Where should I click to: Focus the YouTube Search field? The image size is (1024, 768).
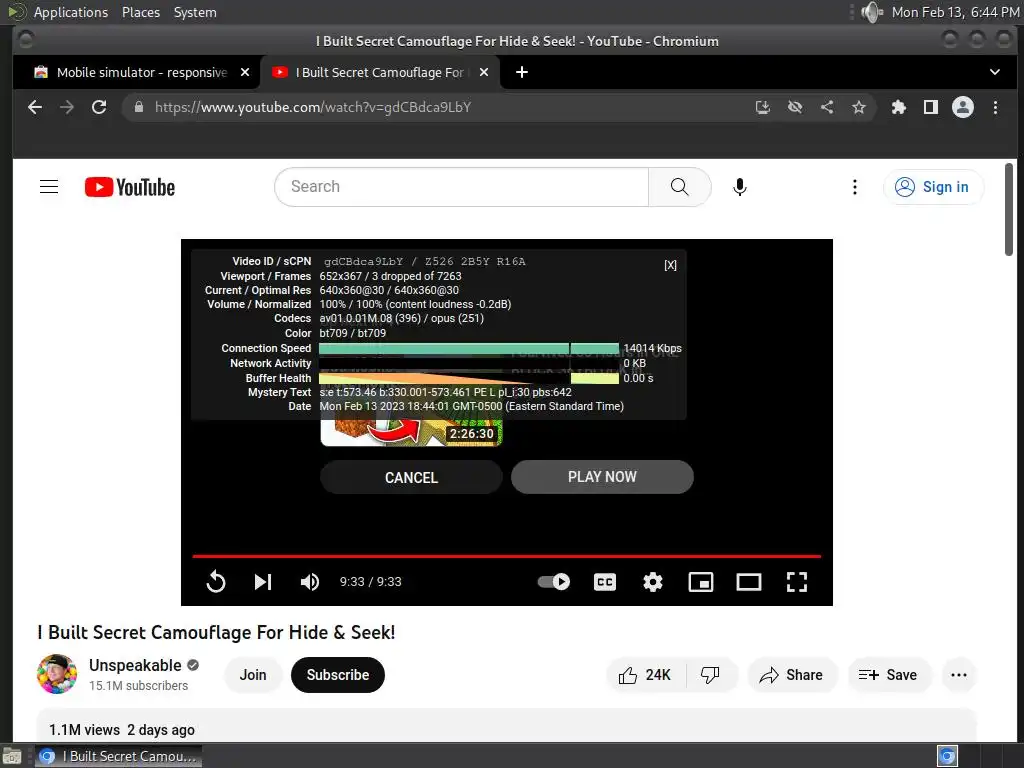[x=462, y=187]
